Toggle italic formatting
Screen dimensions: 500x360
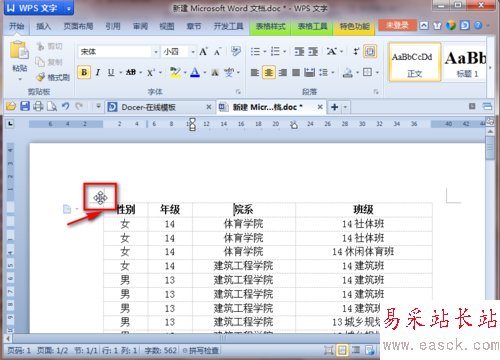coord(98,72)
